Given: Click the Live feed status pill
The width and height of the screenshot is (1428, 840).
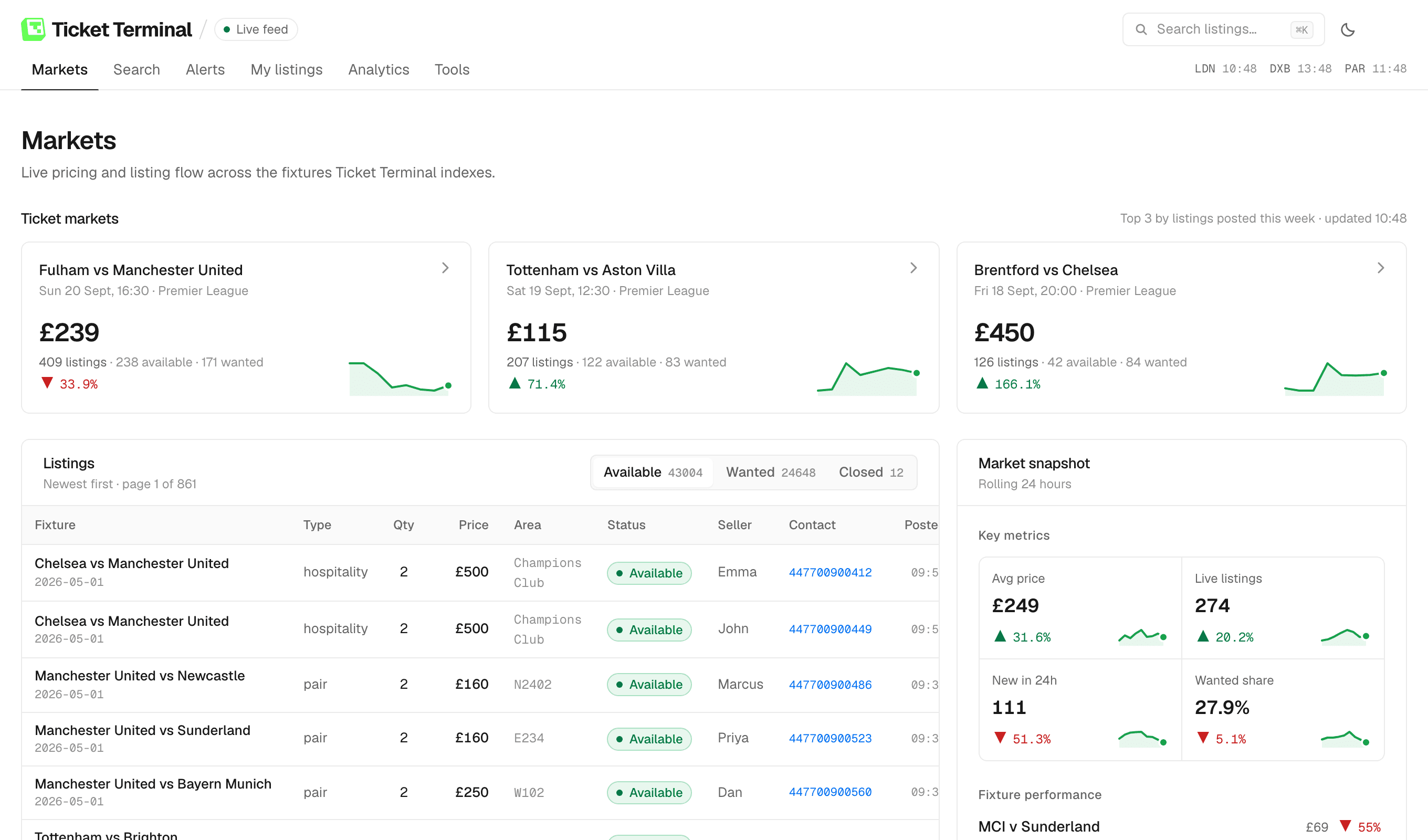Looking at the screenshot, I should click(x=256, y=29).
